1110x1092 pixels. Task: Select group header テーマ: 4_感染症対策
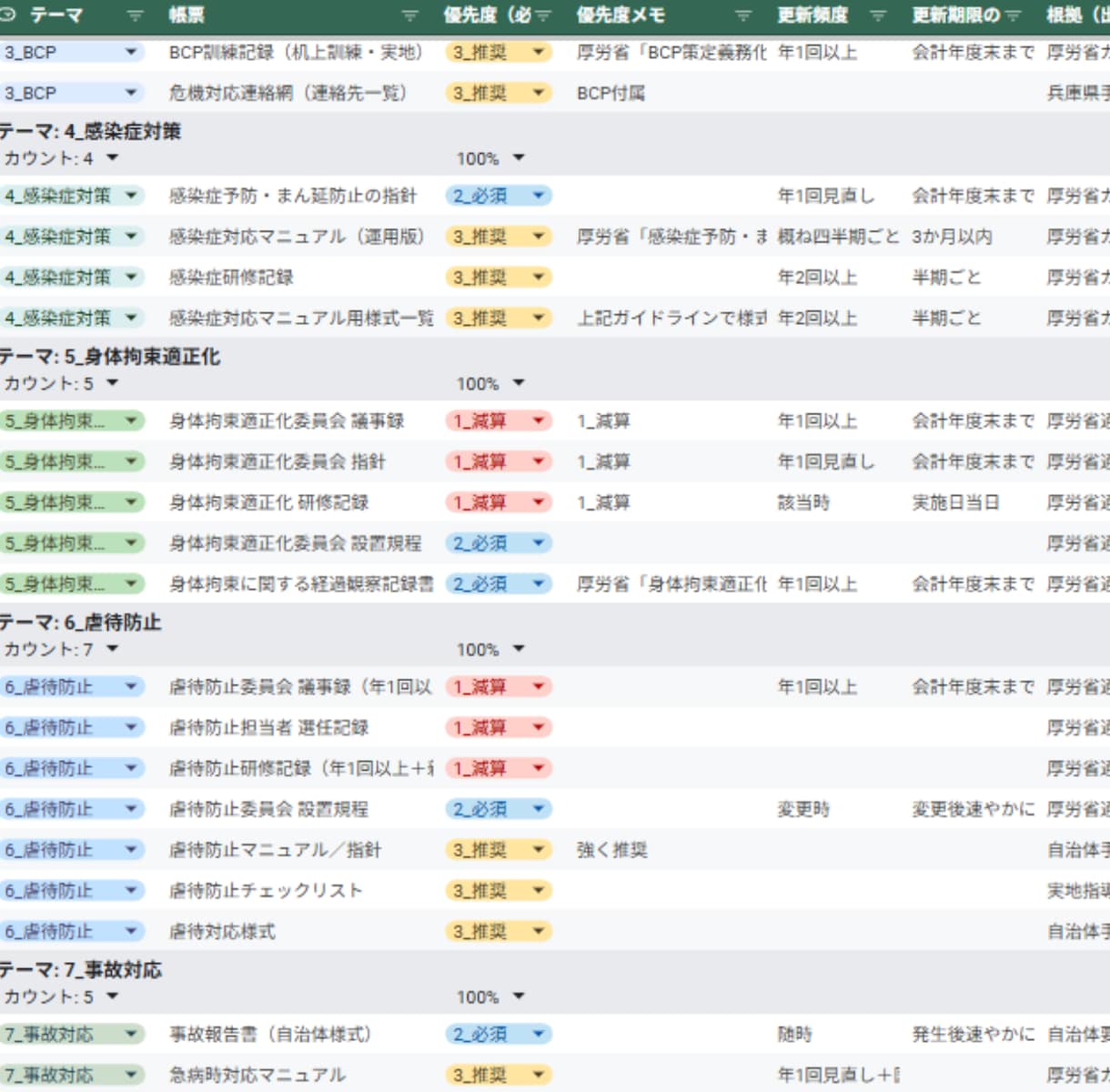(90, 131)
